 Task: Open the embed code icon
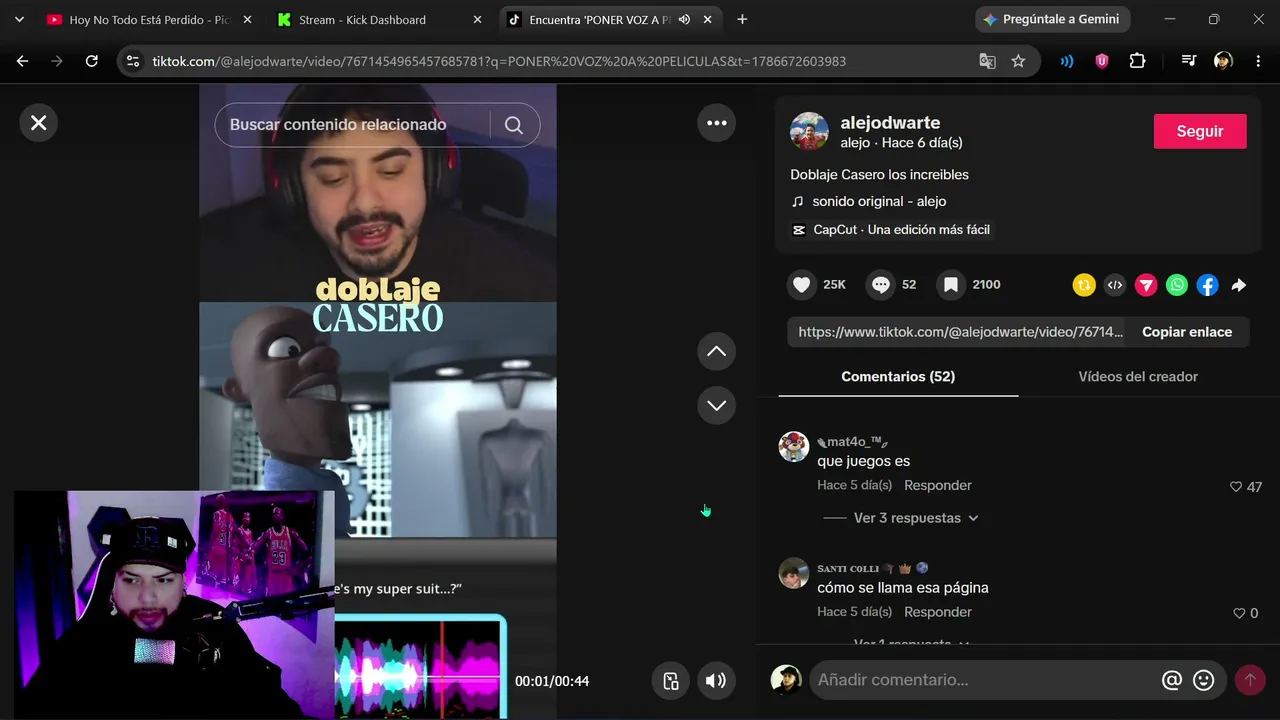pyautogui.click(x=1115, y=285)
